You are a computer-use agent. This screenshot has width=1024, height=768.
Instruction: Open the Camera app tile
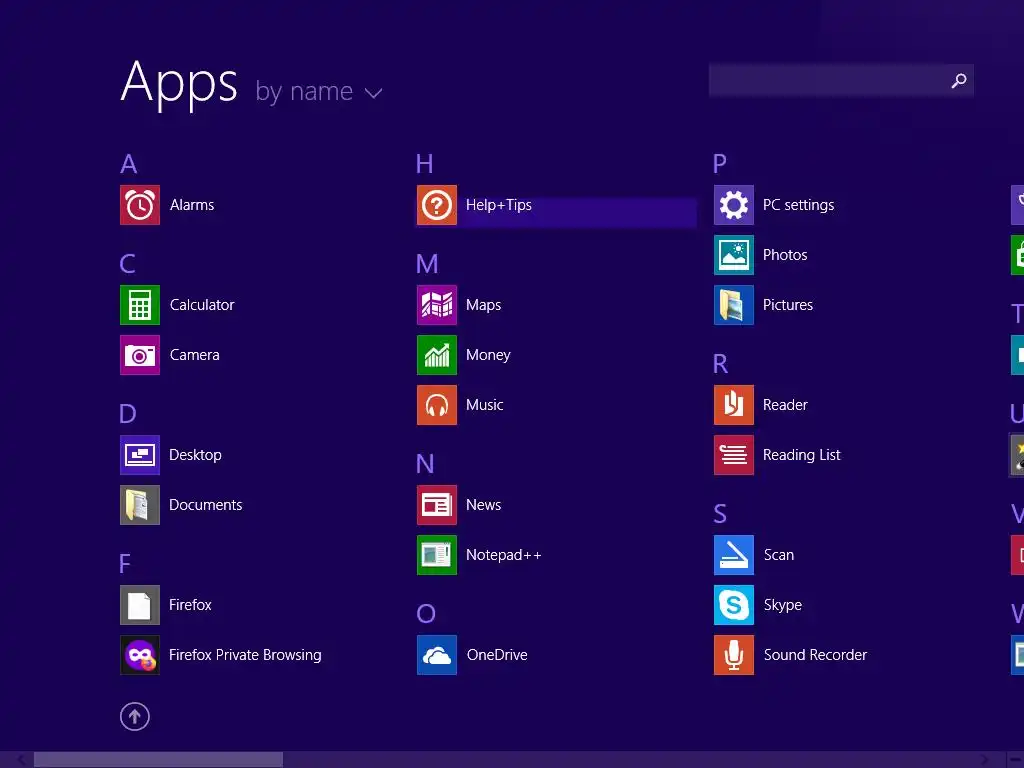pyautogui.click(x=140, y=355)
